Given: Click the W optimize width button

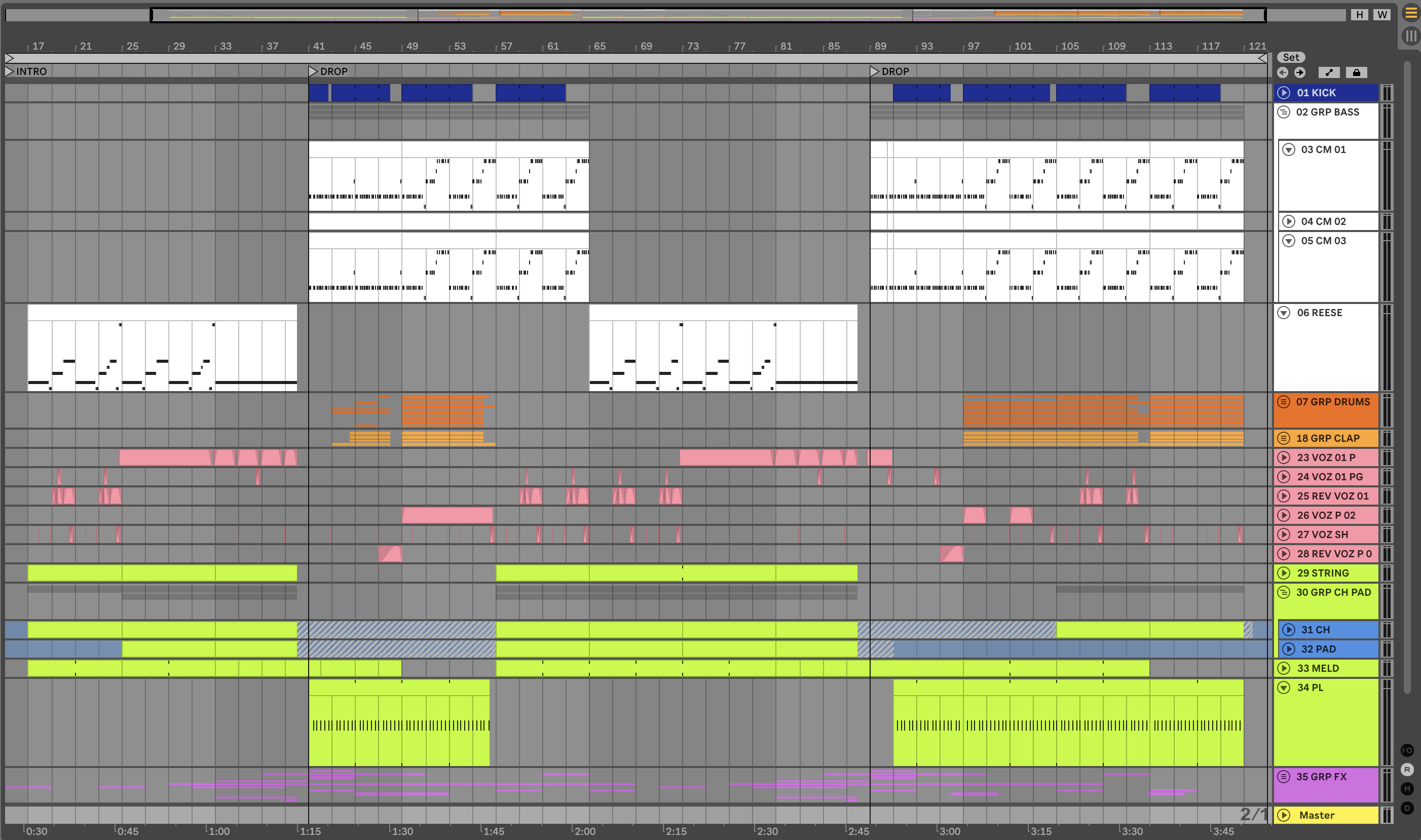Looking at the screenshot, I should (x=1382, y=15).
